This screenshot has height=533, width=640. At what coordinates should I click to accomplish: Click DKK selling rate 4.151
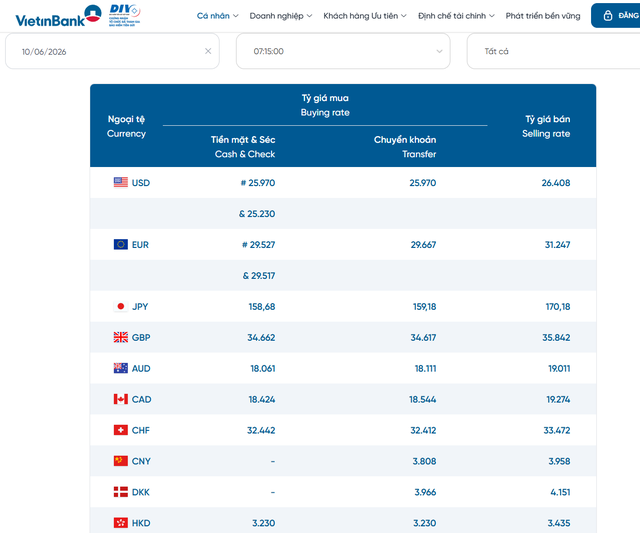click(560, 492)
